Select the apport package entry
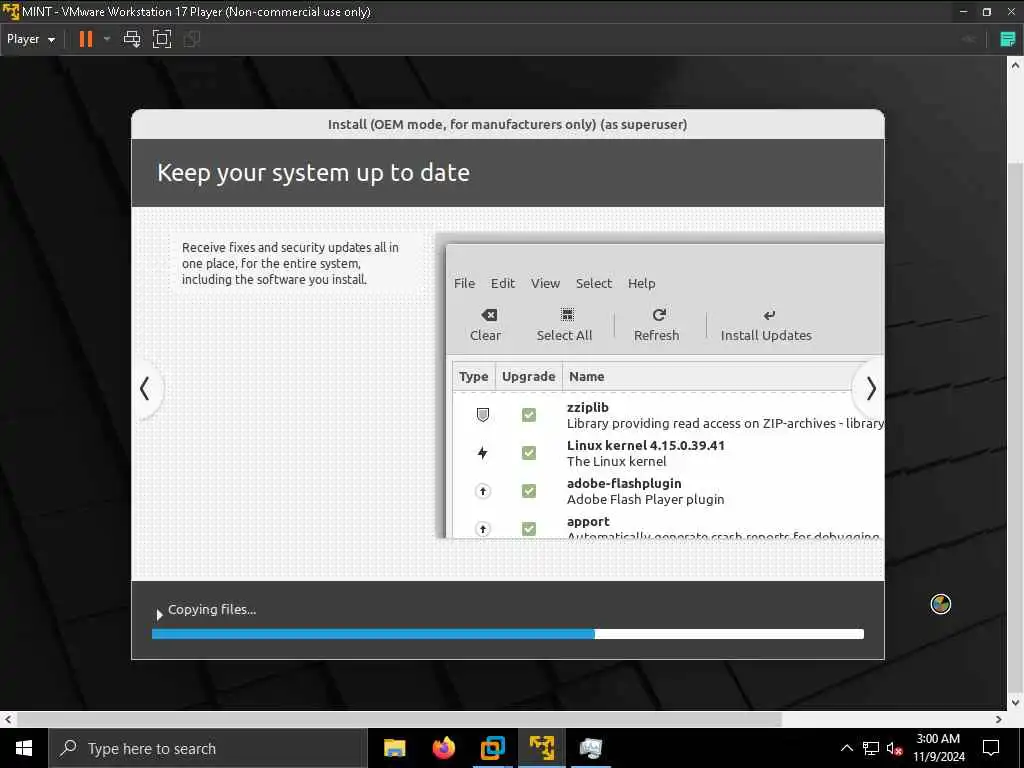1024x768 pixels. pos(588,521)
